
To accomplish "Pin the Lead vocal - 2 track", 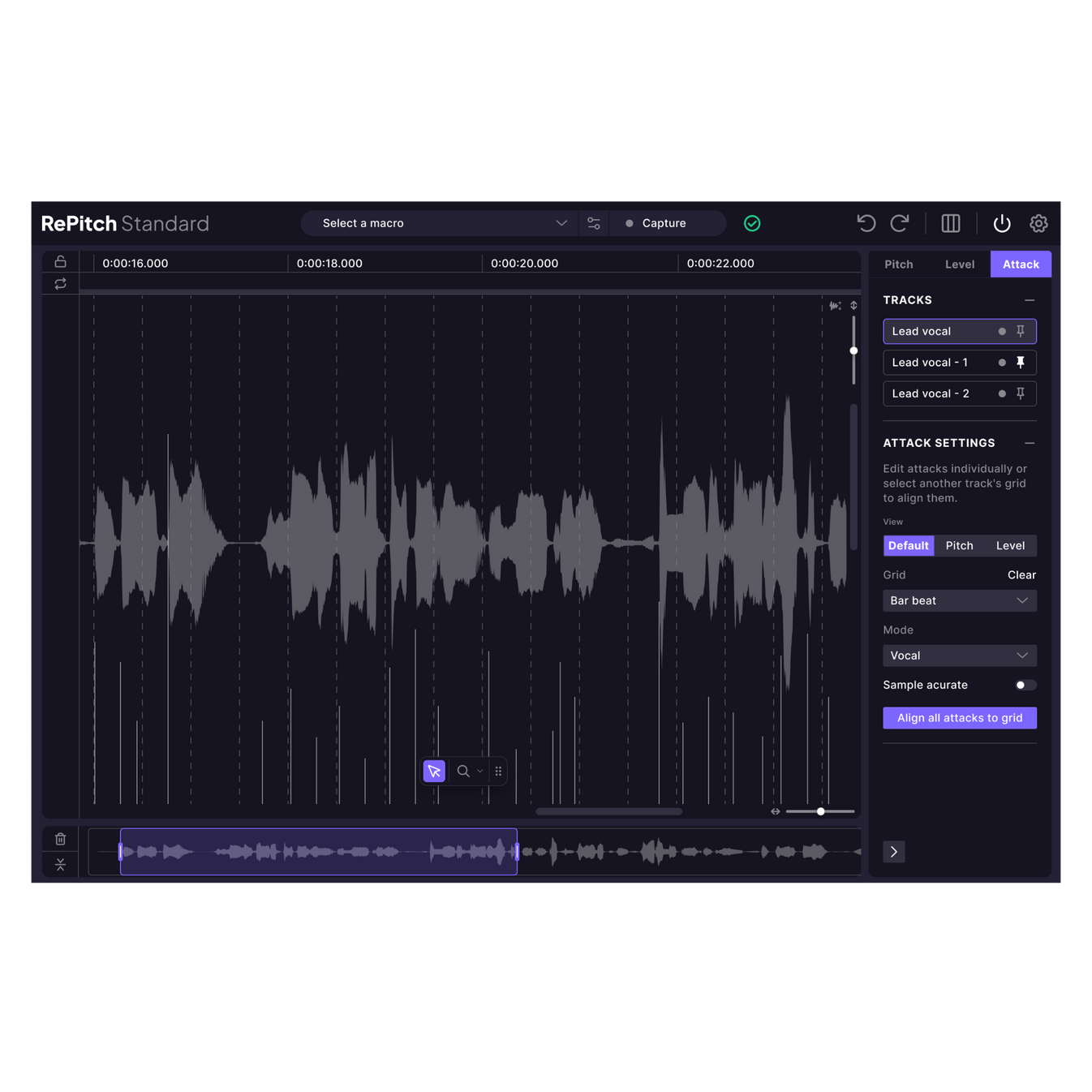I will (1021, 393).
